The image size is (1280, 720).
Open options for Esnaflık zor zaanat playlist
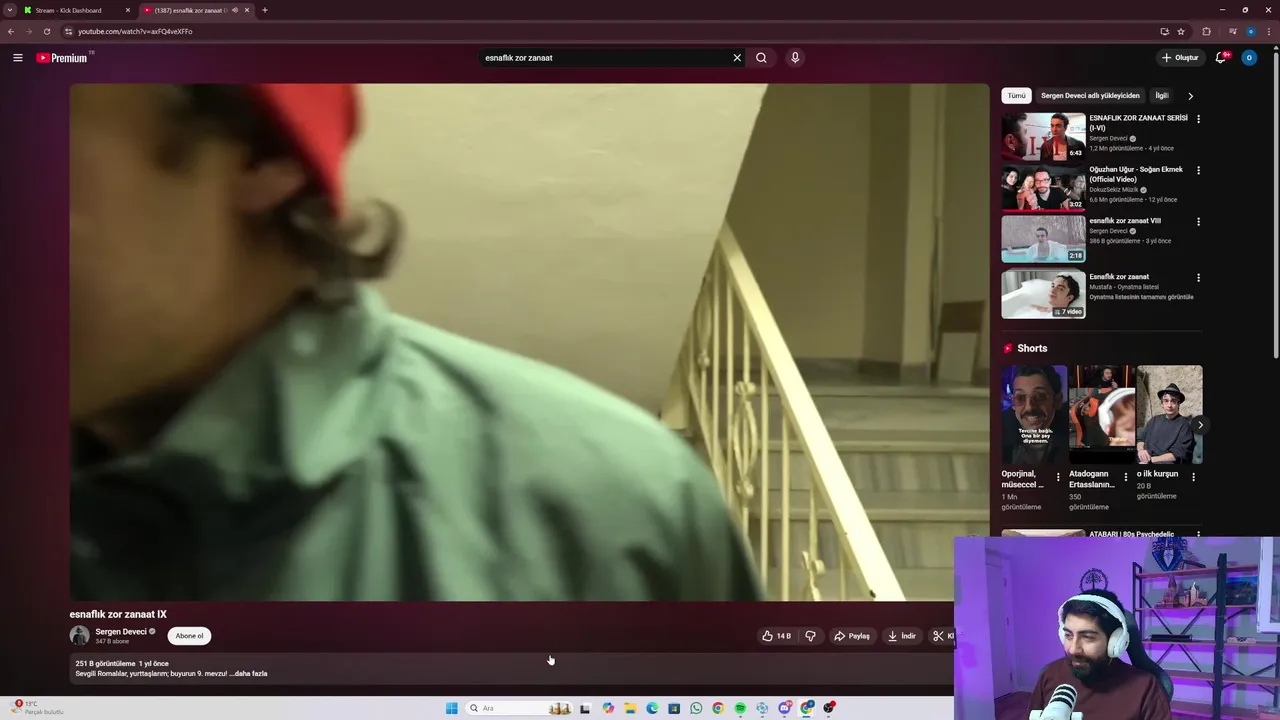click(1198, 278)
